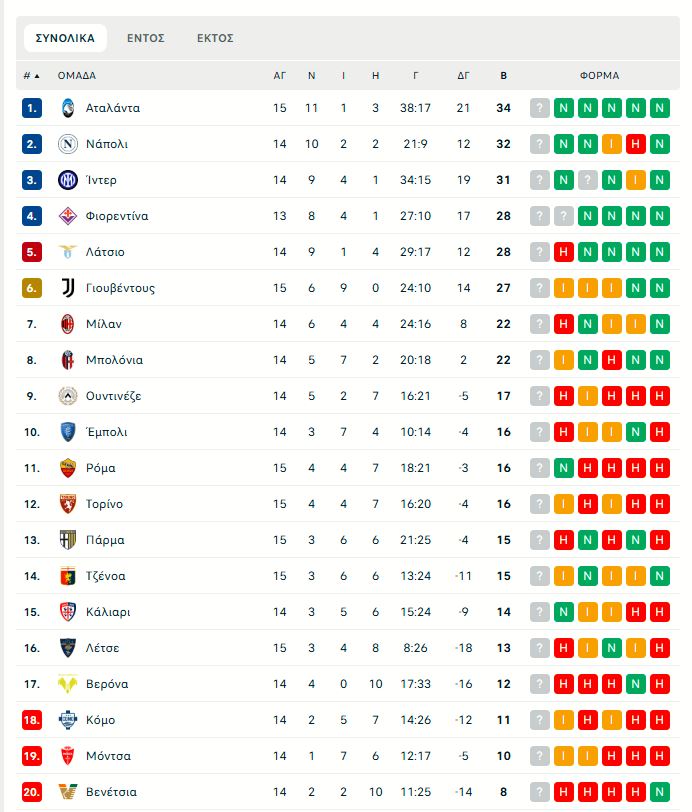The height and width of the screenshot is (812, 692).
Task: Open the Λάτσιο team link
Action: tap(105, 252)
